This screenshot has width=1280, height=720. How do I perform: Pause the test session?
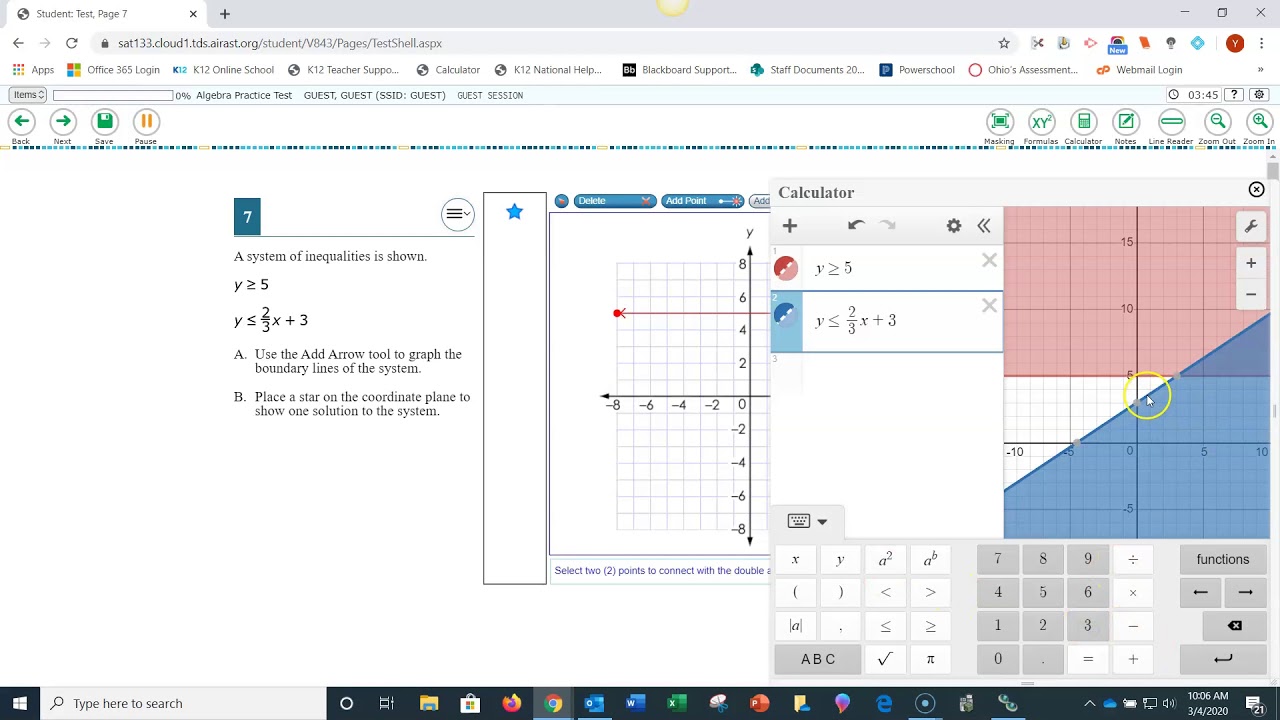tap(146, 122)
